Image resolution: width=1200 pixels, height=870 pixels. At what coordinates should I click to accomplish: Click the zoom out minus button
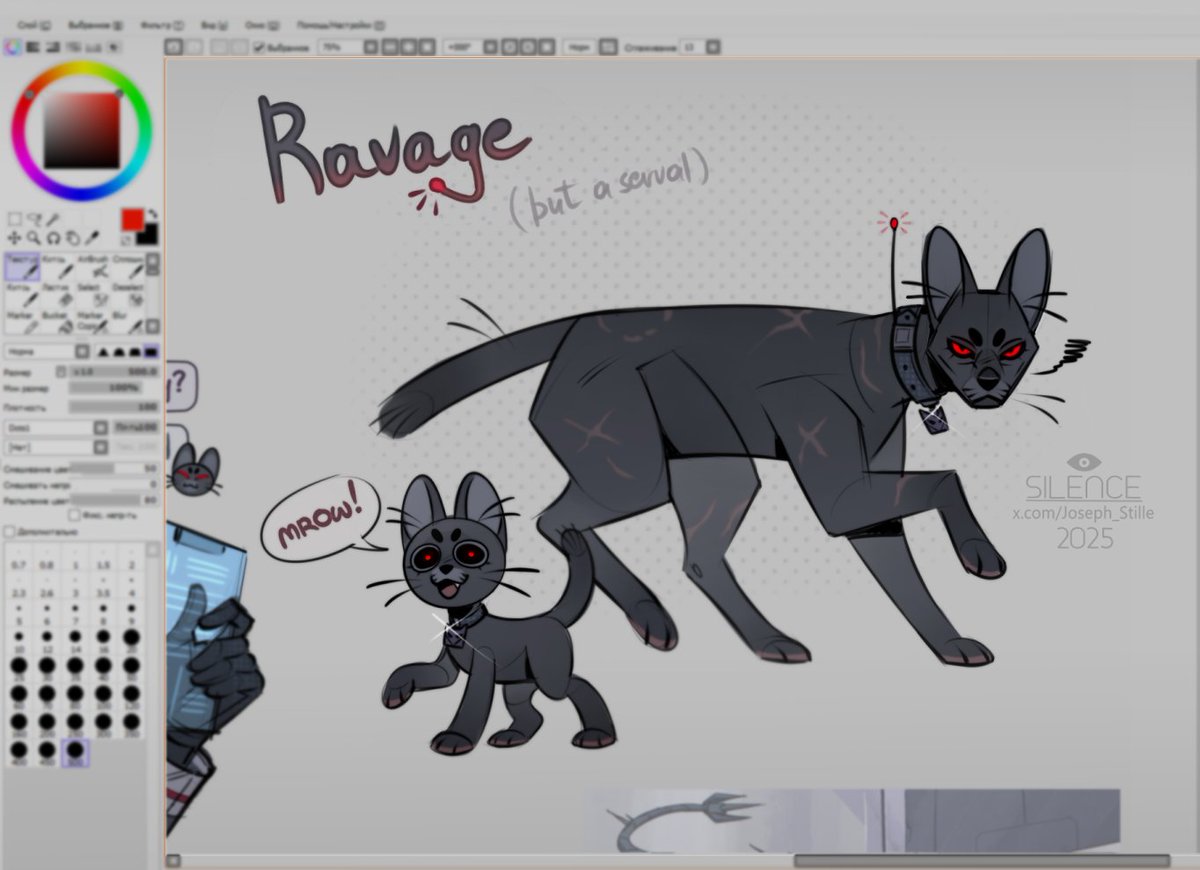pyautogui.click(x=389, y=46)
